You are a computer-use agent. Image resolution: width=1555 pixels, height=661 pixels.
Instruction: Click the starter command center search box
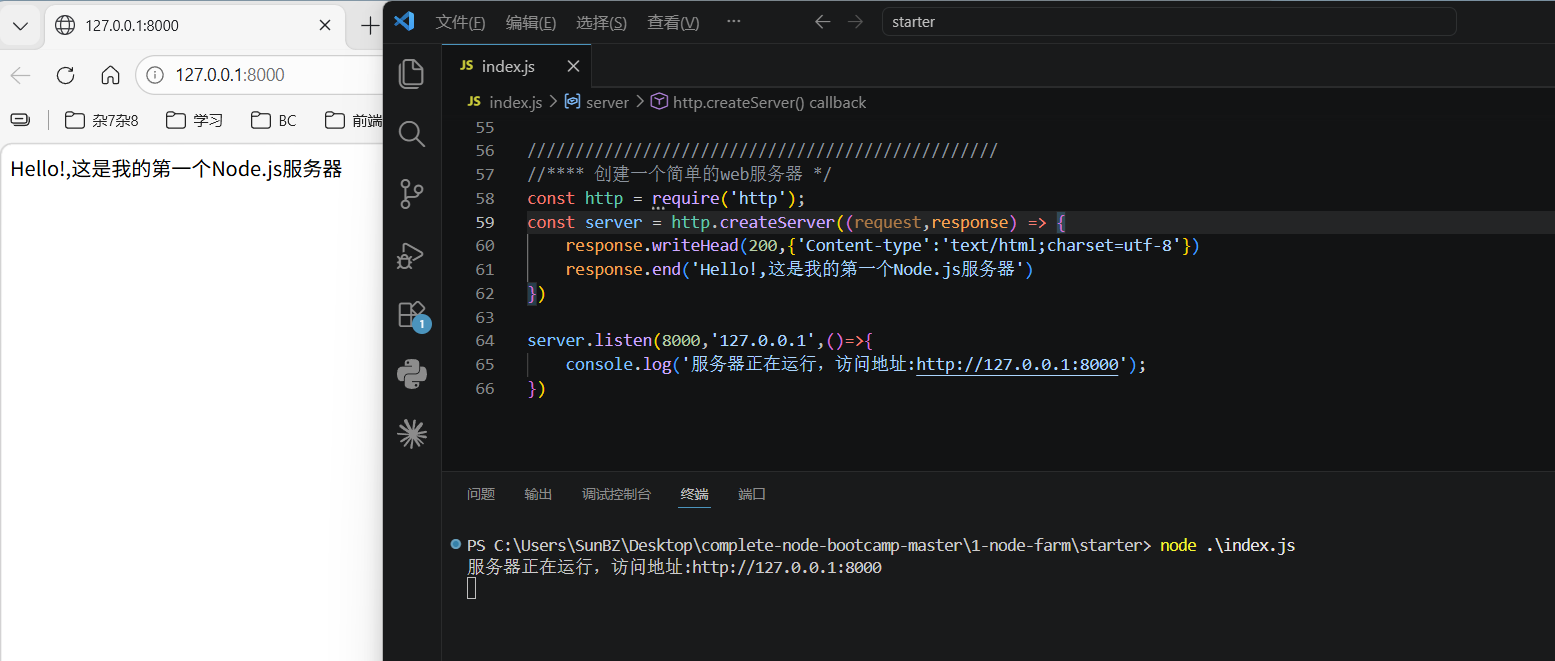(1169, 22)
